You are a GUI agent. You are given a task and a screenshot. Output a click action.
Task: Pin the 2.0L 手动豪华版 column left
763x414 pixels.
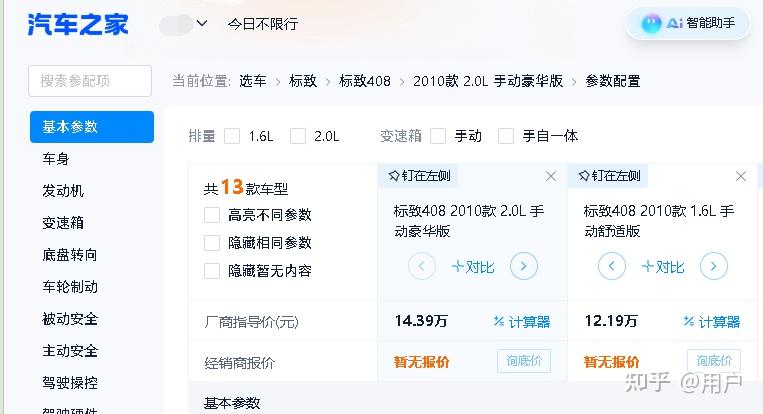pos(418,176)
